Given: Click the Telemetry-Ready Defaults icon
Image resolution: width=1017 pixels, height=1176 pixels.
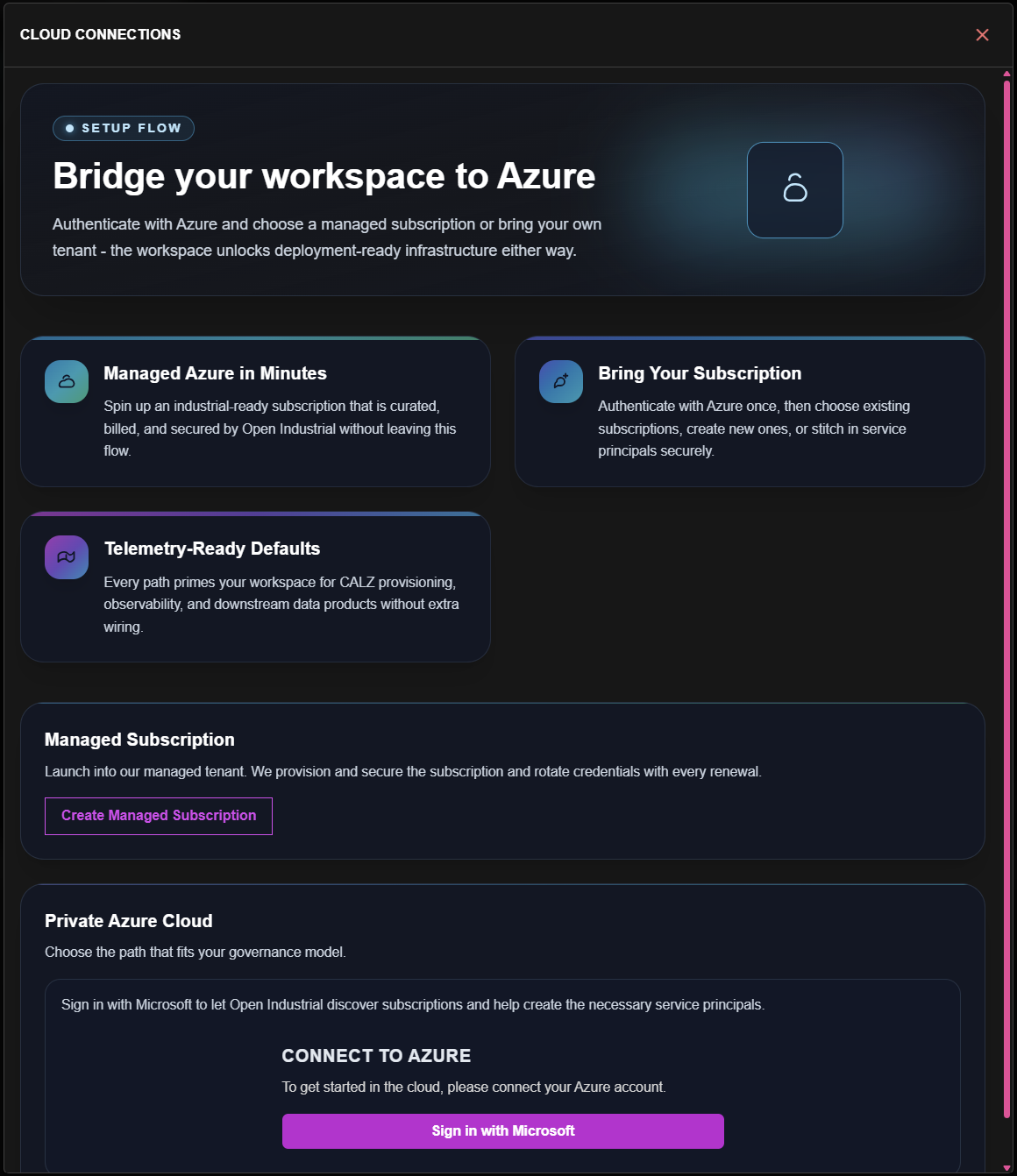Looking at the screenshot, I should coord(67,557).
